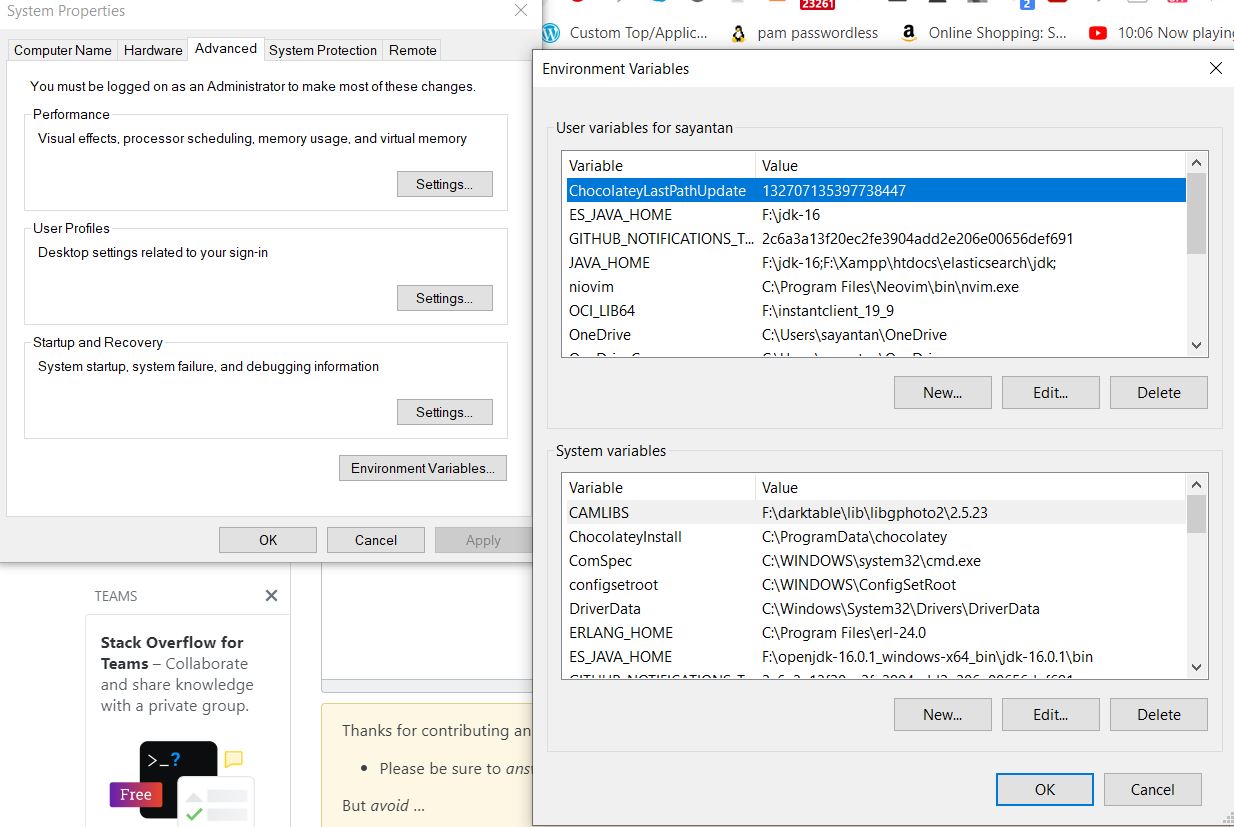The image size is (1234, 827).
Task: Select the JAVA_HOME user variable
Action: coord(875,263)
